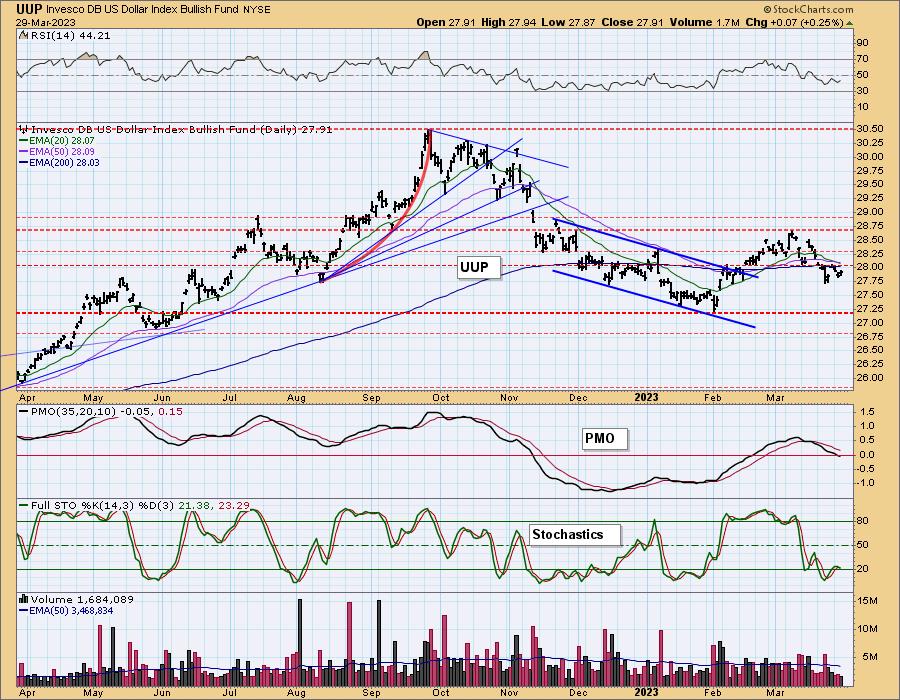
Task: Click the EMA(200) 28.03 legend entry
Action: coord(64,162)
